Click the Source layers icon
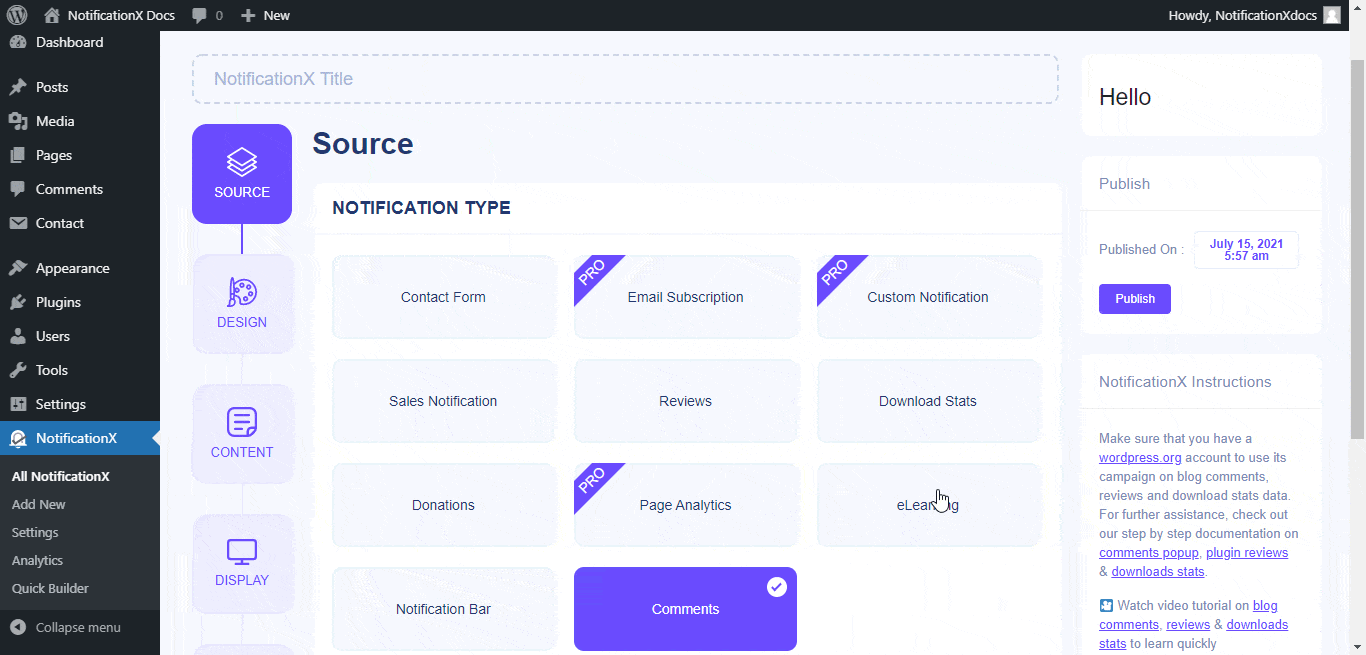Image resolution: width=1366 pixels, height=655 pixels. 242,162
